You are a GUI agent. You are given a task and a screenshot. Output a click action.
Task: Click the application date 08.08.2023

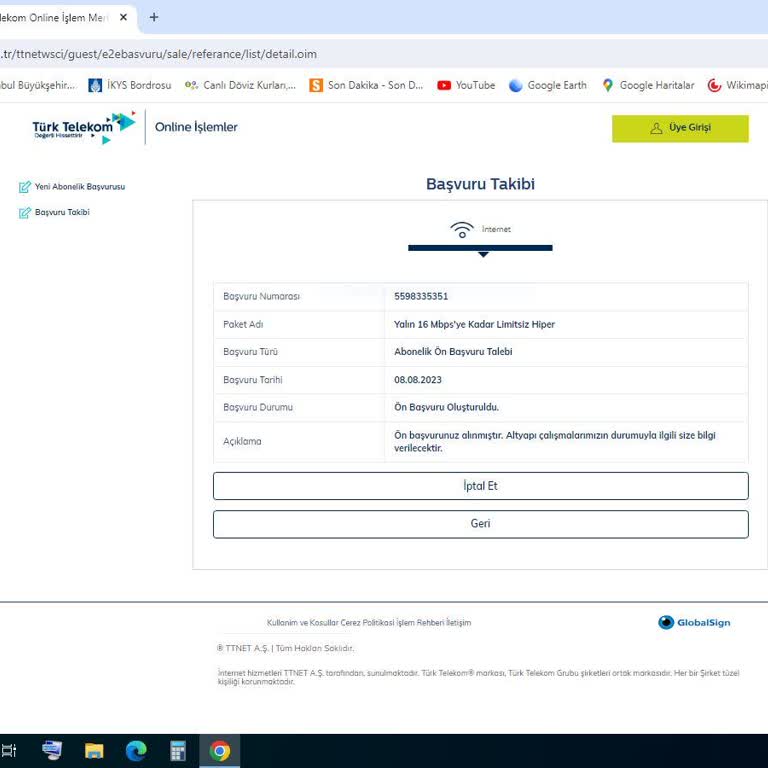[418, 380]
